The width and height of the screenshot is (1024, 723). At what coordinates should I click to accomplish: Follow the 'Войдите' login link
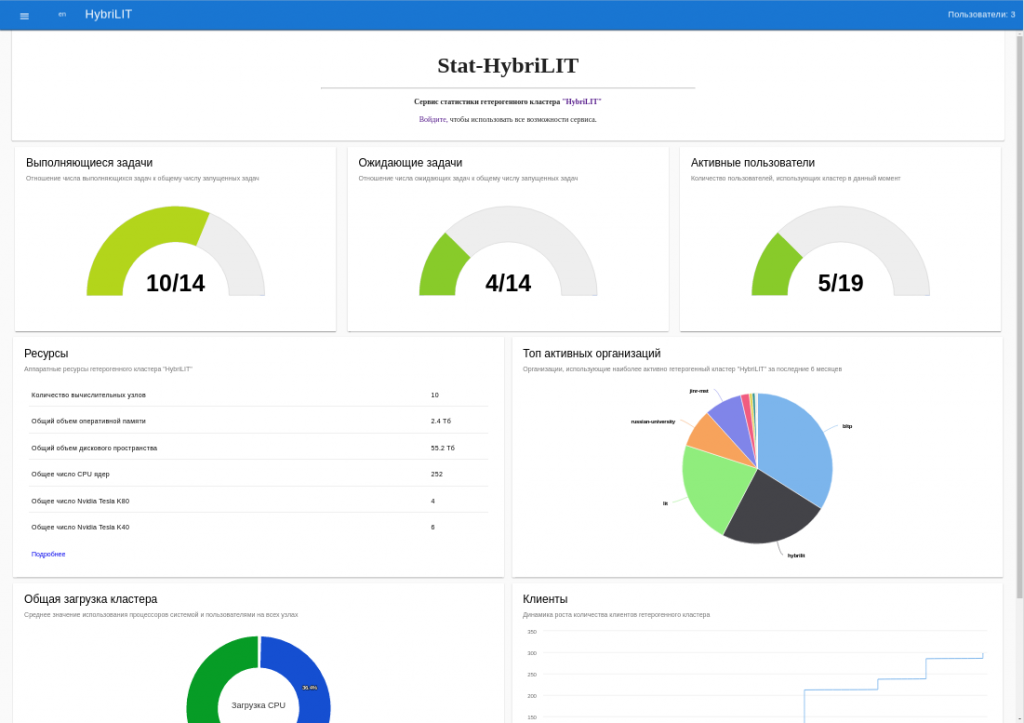click(432, 120)
